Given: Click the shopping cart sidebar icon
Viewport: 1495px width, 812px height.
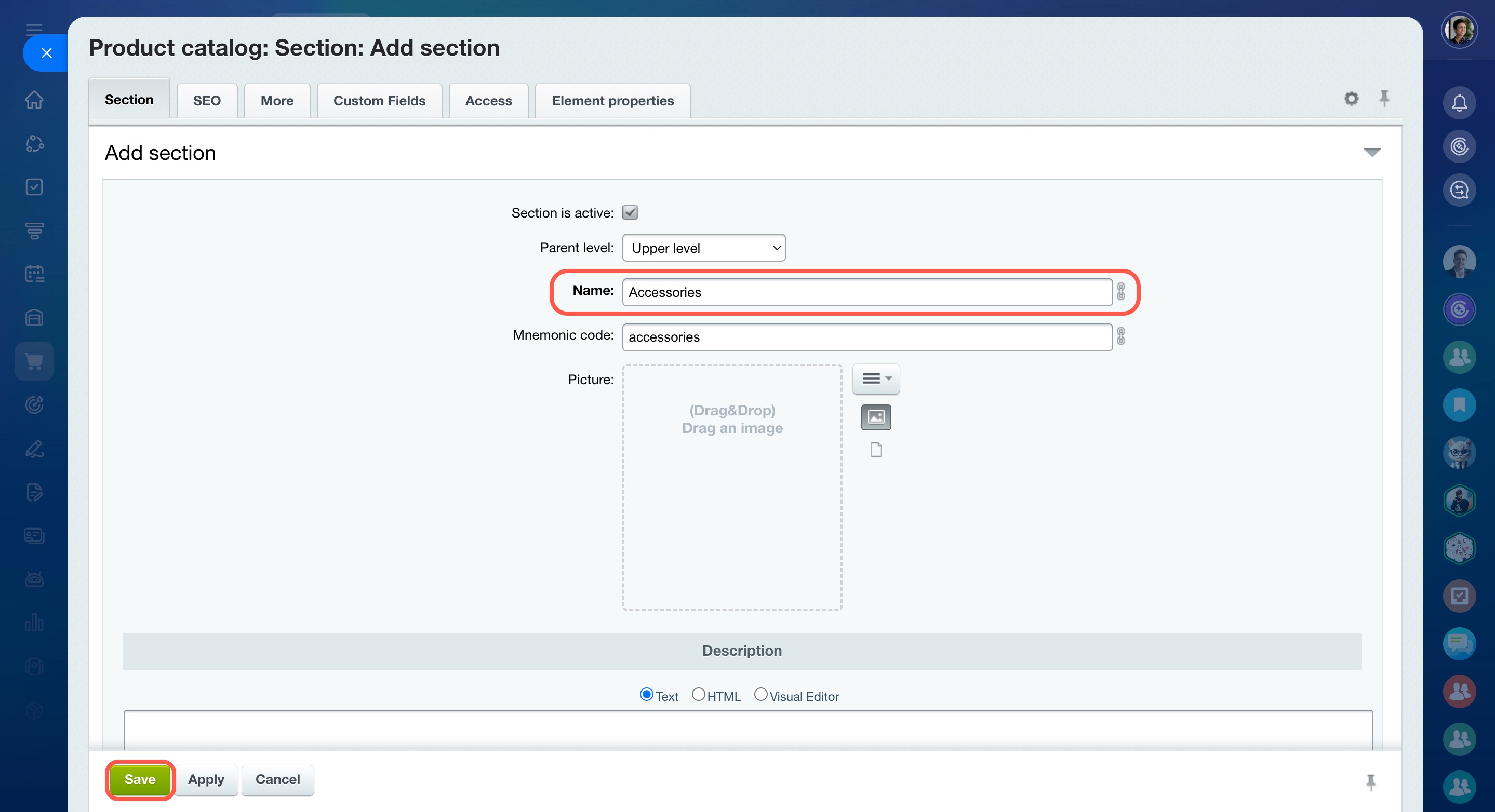Looking at the screenshot, I should [x=34, y=361].
